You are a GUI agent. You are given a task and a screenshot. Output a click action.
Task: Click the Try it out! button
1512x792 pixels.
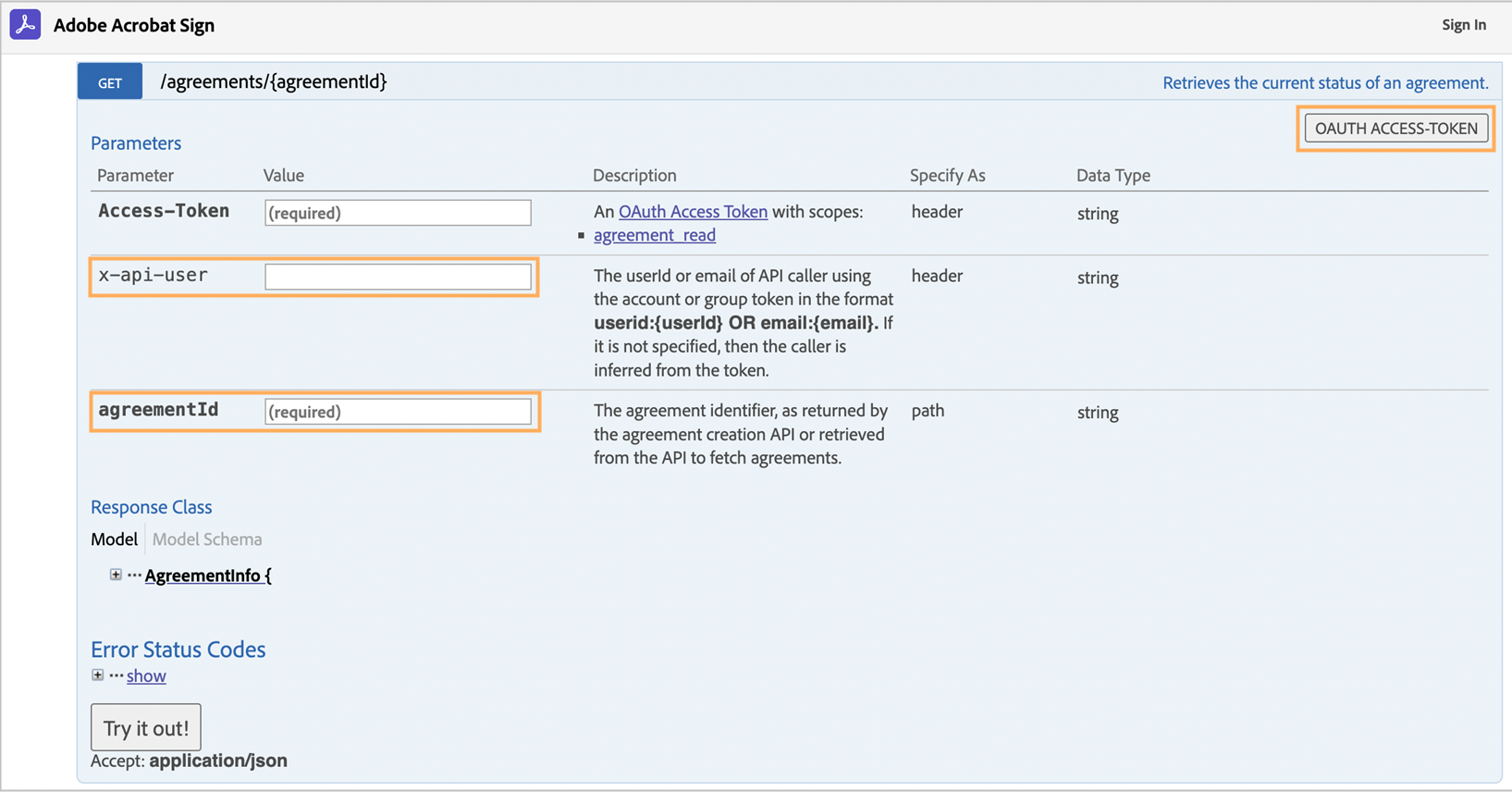coord(146,728)
